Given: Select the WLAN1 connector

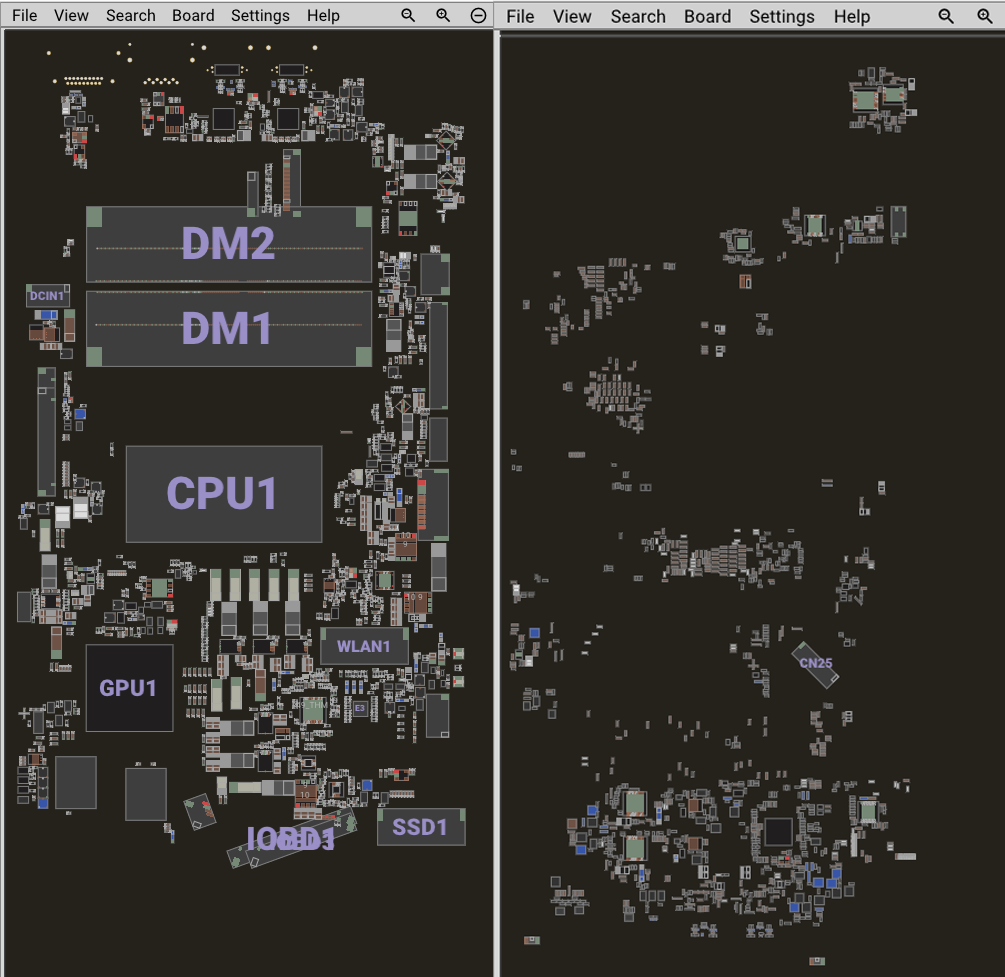Looking at the screenshot, I should coord(364,646).
